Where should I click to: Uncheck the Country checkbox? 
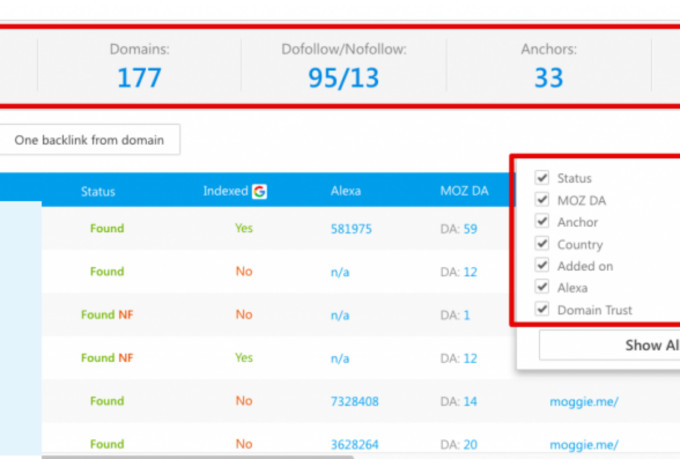(x=542, y=244)
